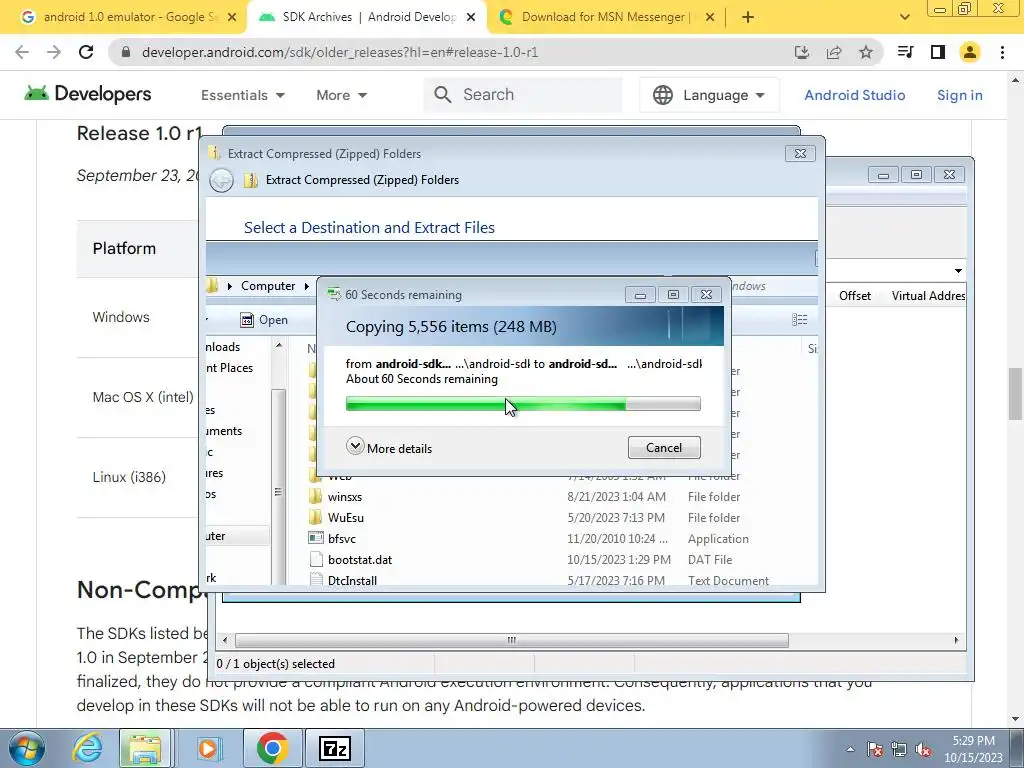Select bootstat.dat file

(360, 560)
